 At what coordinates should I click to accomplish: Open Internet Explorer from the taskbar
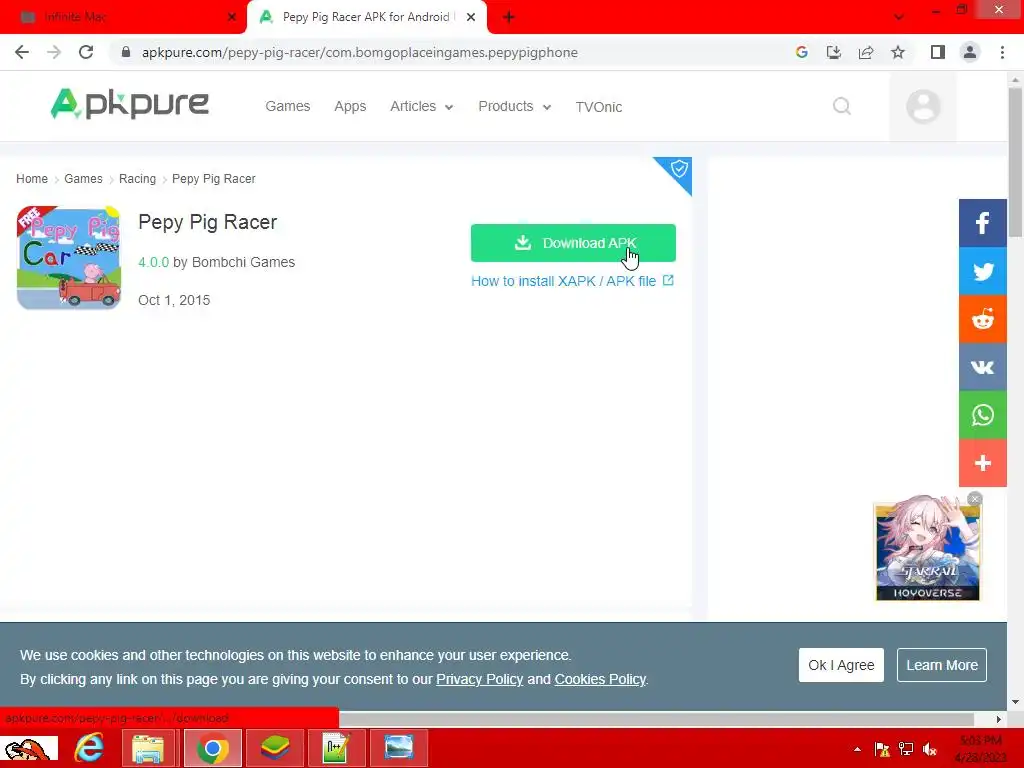tap(89, 748)
